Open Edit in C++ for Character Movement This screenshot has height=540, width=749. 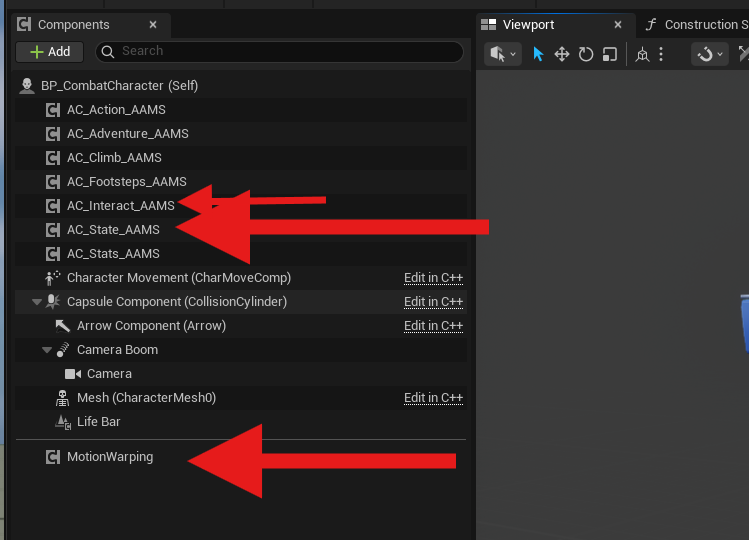coord(433,278)
